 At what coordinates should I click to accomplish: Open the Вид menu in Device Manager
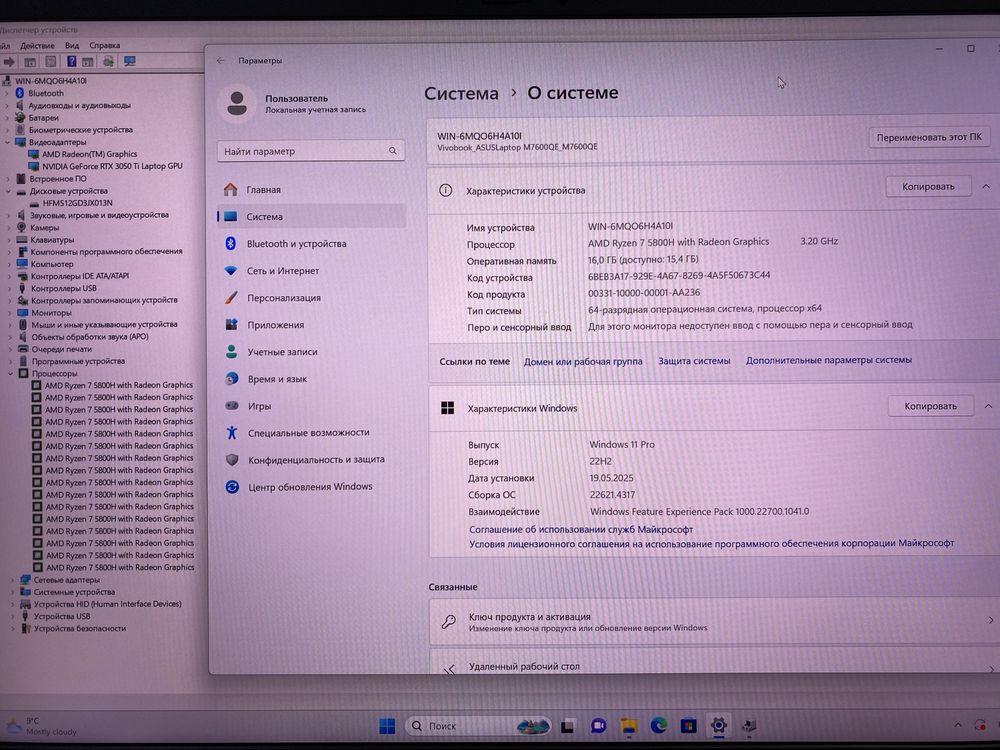tap(72, 46)
